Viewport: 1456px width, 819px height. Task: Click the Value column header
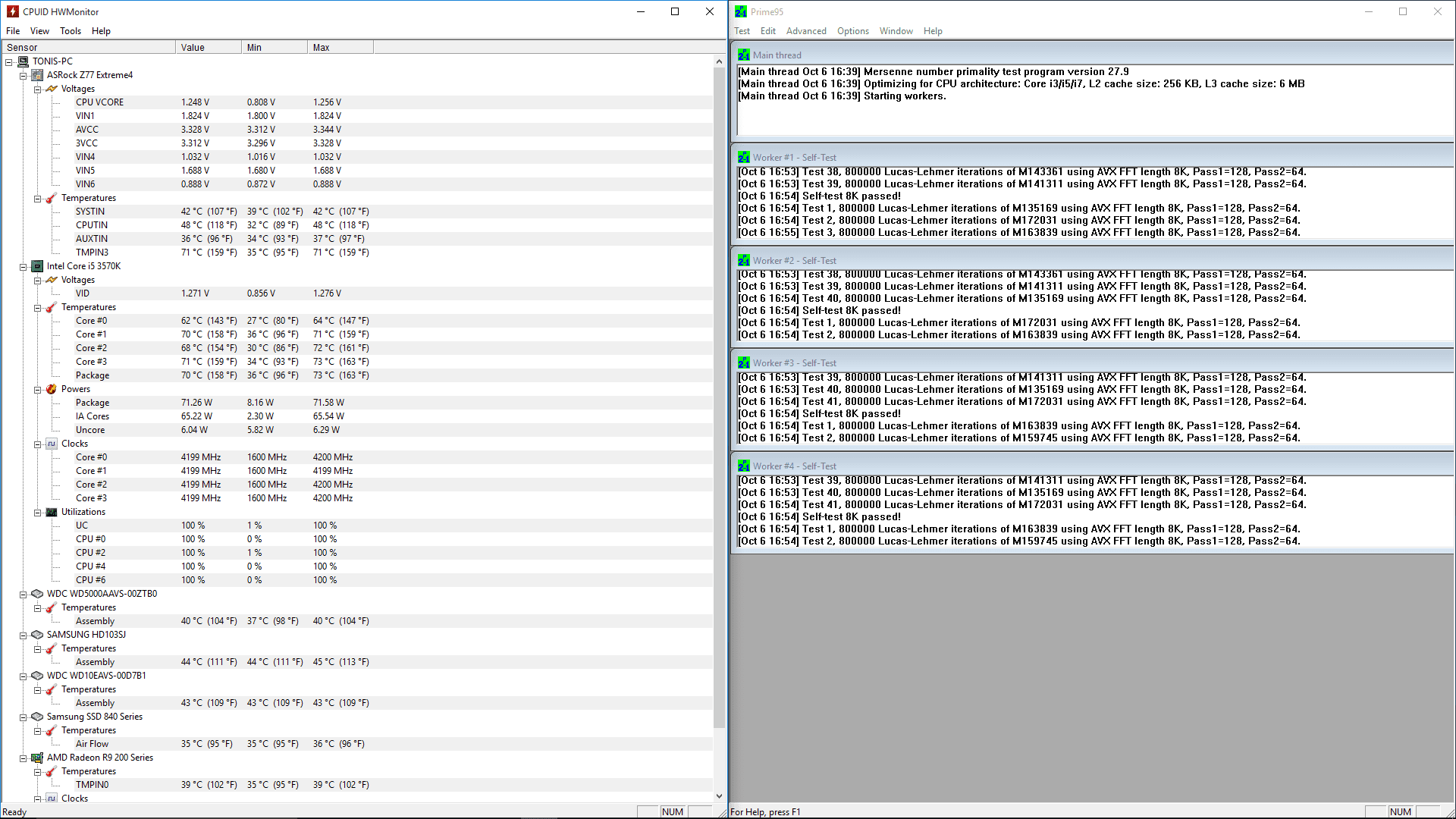pyautogui.click(x=209, y=47)
